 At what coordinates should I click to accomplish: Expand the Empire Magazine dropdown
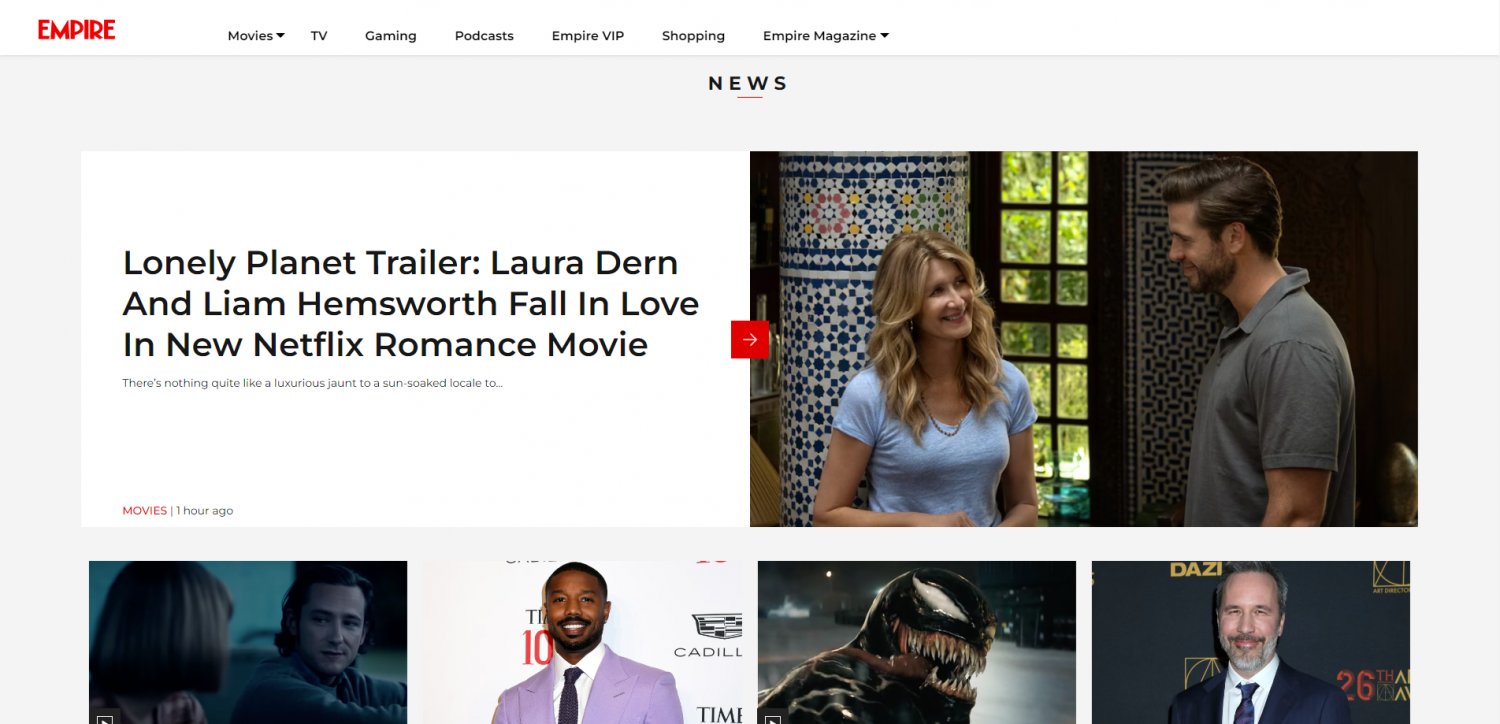(x=826, y=36)
